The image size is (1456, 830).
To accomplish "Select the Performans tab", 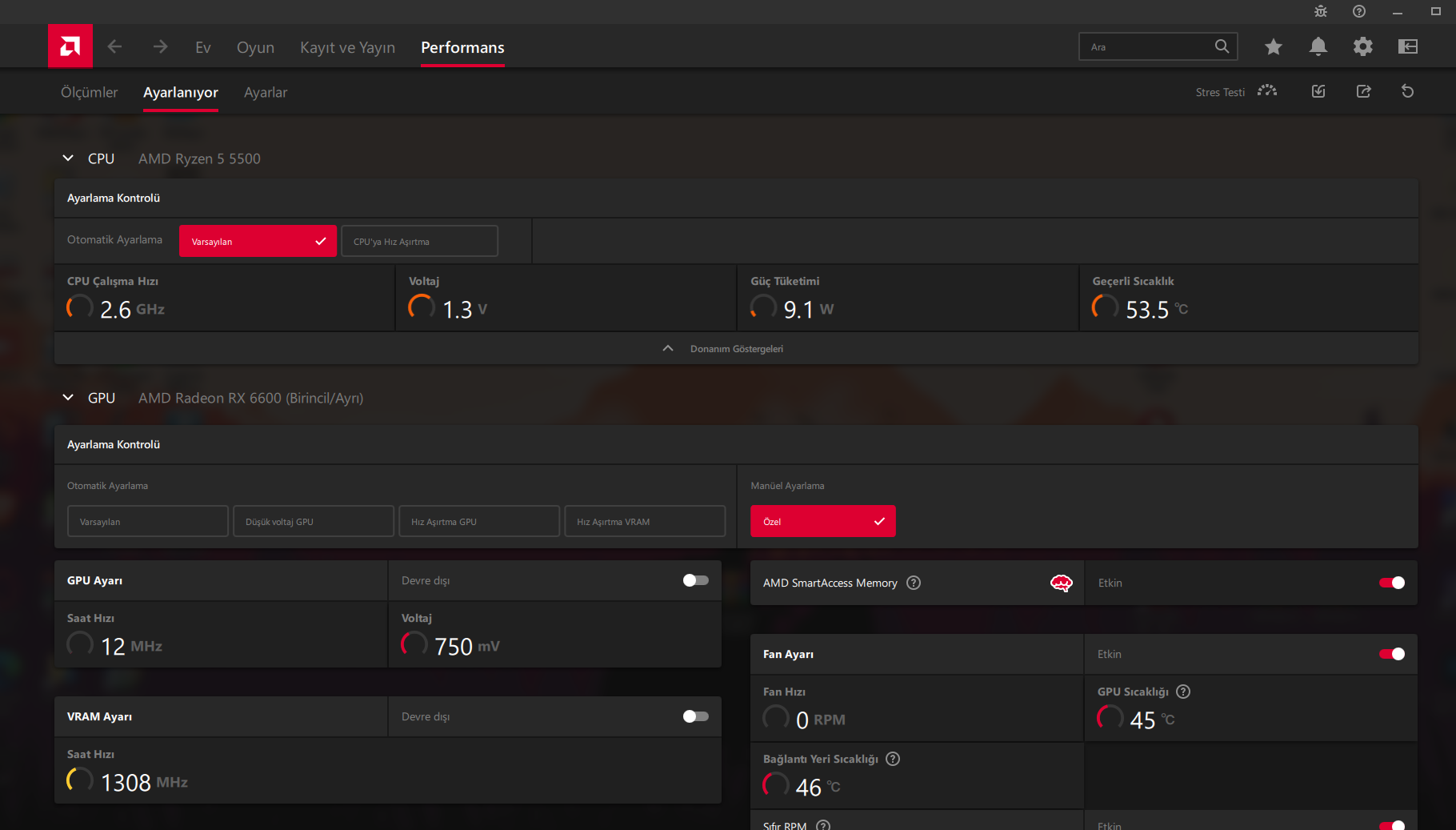I will pyautogui.click(x=462, y=47).
